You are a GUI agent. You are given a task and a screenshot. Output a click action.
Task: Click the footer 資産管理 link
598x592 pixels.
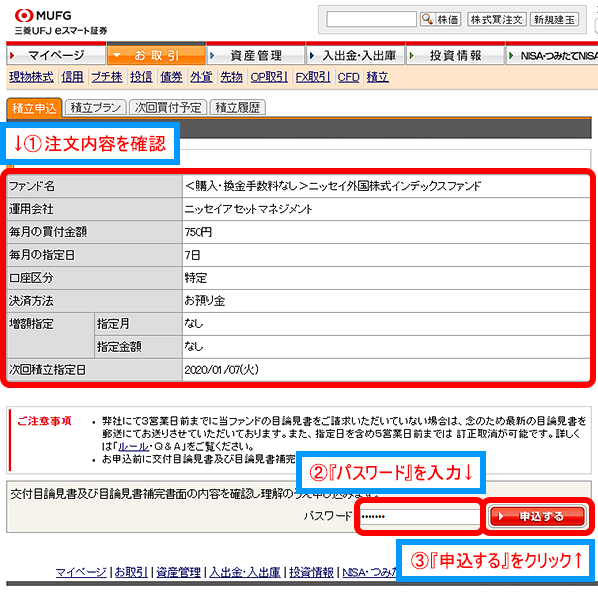click(x=178, y=572)
